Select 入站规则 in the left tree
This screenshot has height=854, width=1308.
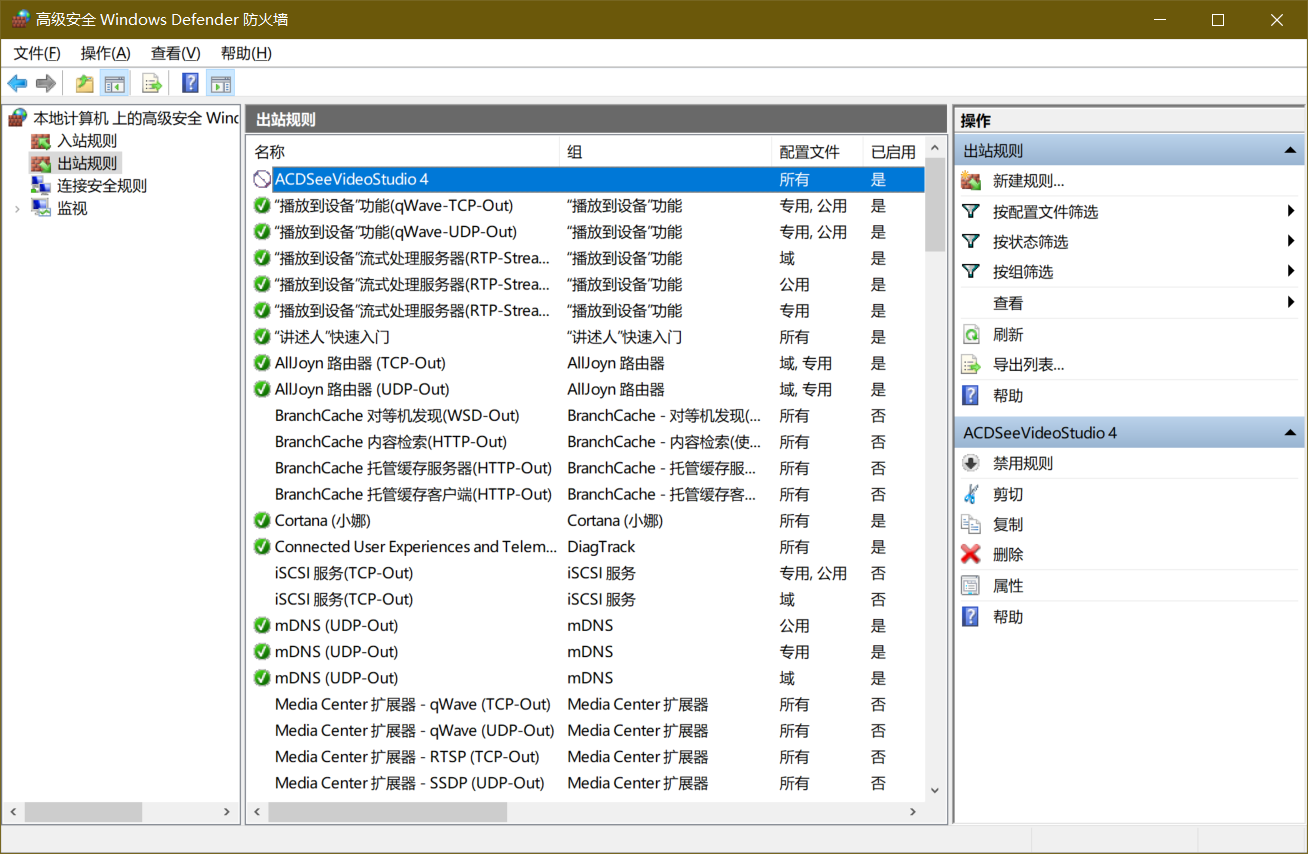(86, 141)
